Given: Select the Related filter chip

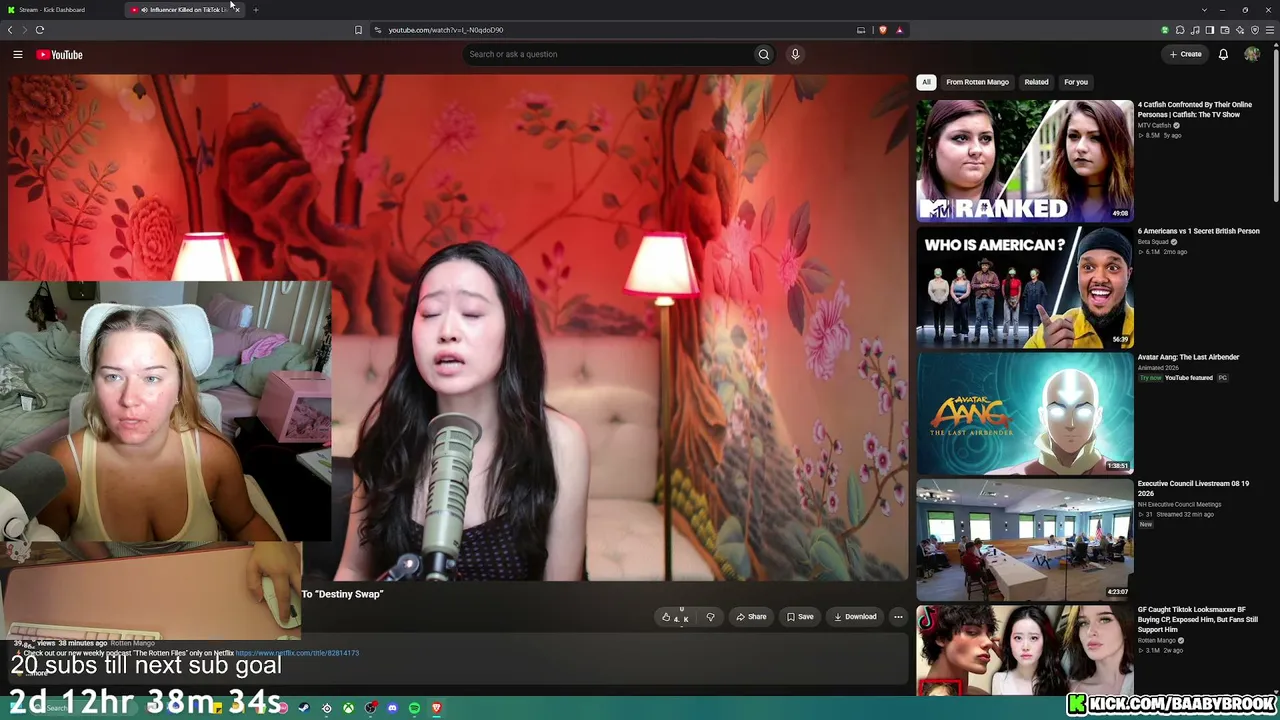Looking at the screenshot, I should pos(1036,82).
